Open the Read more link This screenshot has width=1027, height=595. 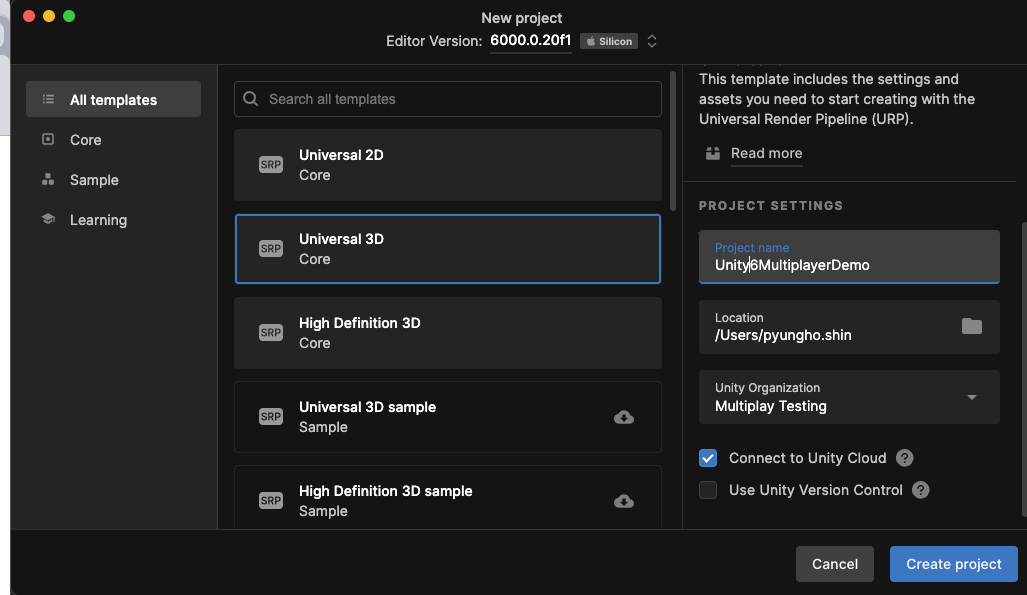point(766,153)
